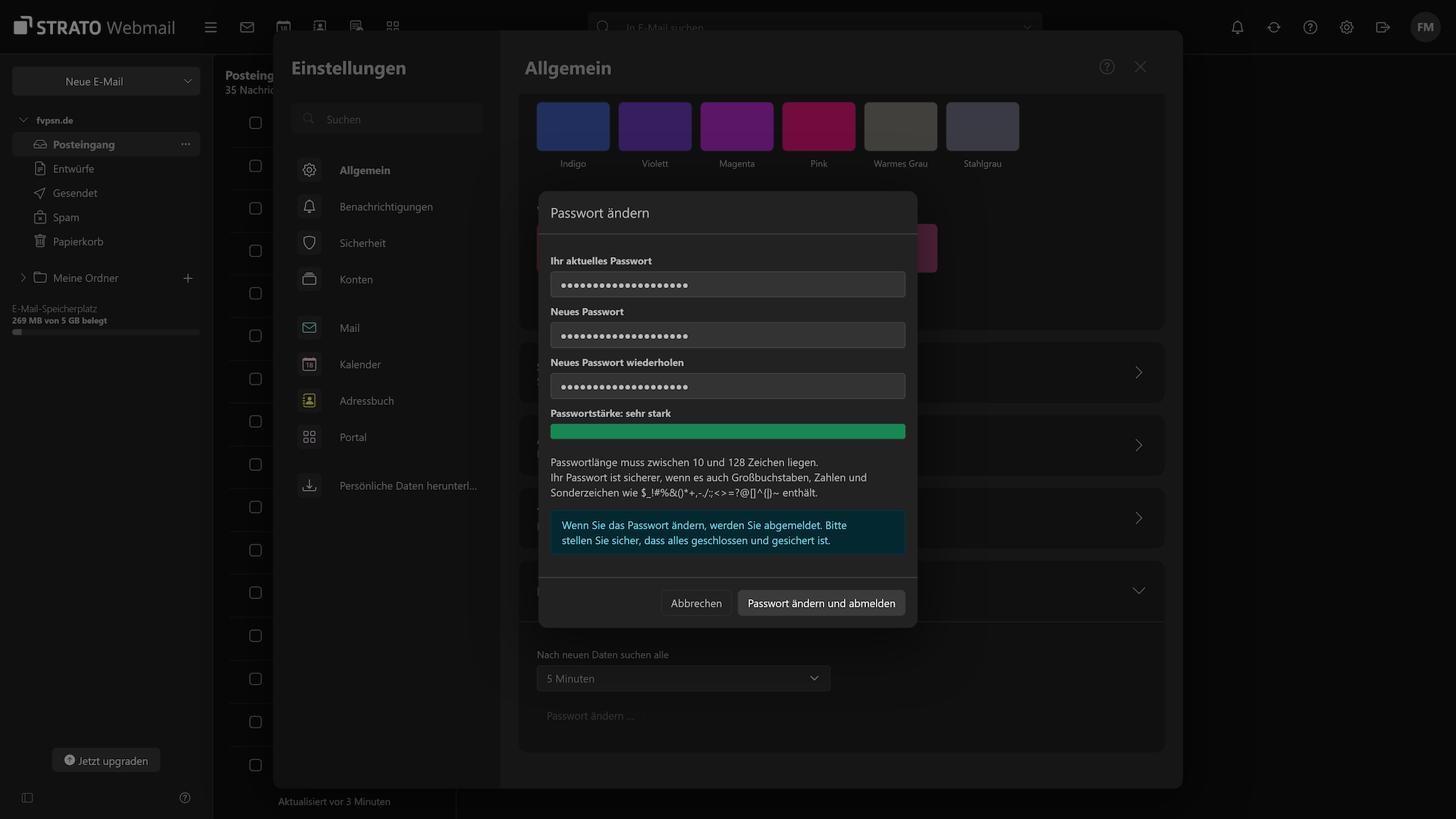Open the hamburger menu in top bar
This screenshot has height=819, width=1456.
(x=211, y=27)
